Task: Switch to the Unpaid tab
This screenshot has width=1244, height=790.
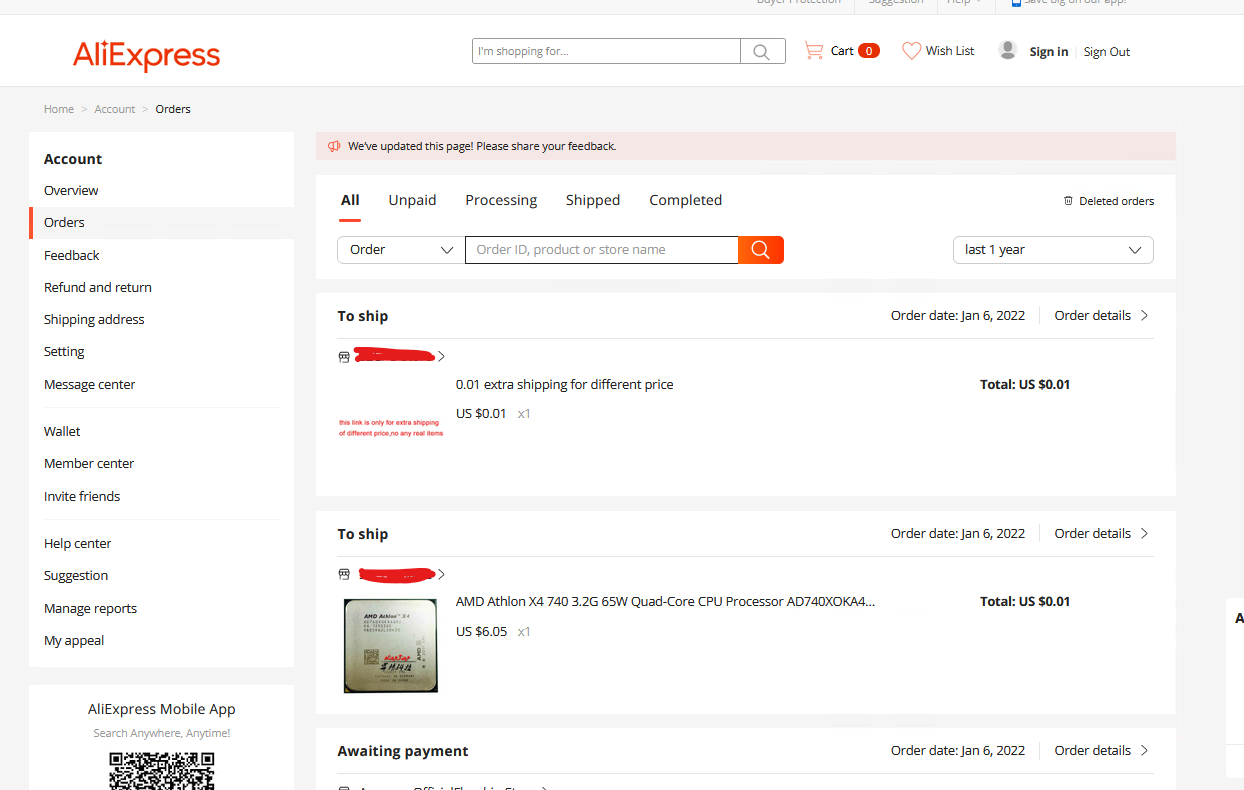Action: pos(412,200)
